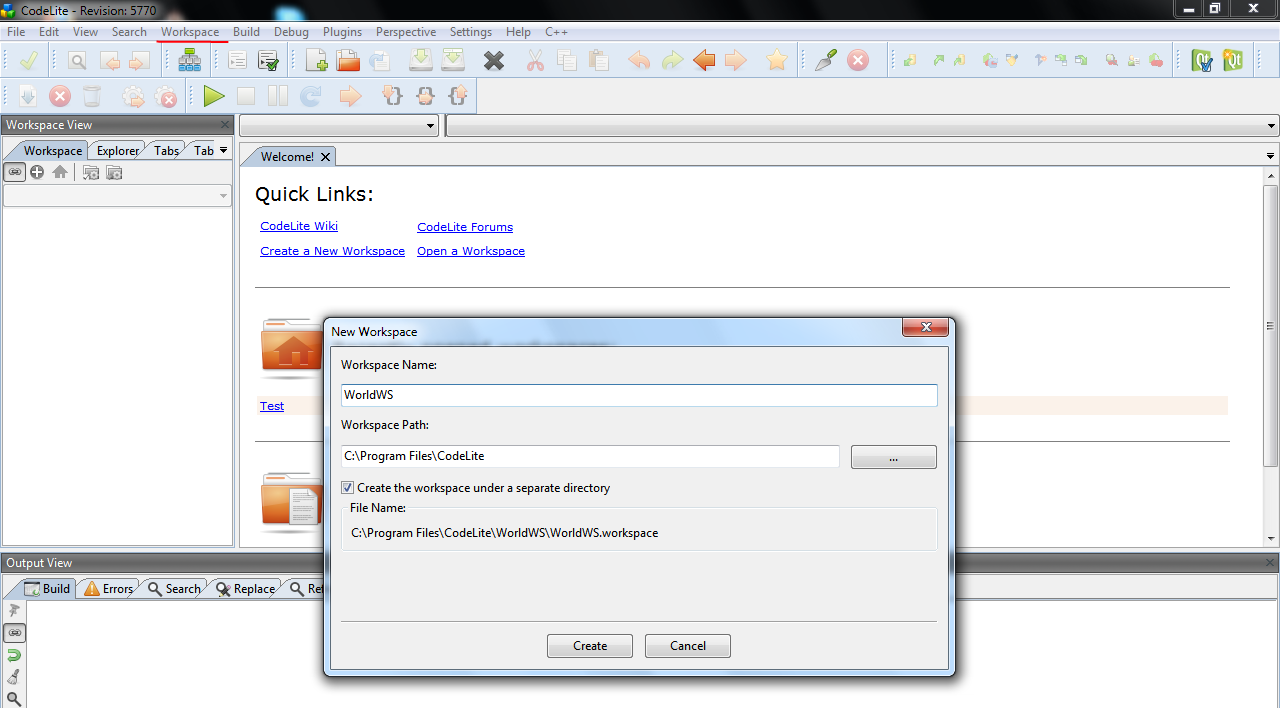Switch to the Errors output tab

(x=108, y=589)
